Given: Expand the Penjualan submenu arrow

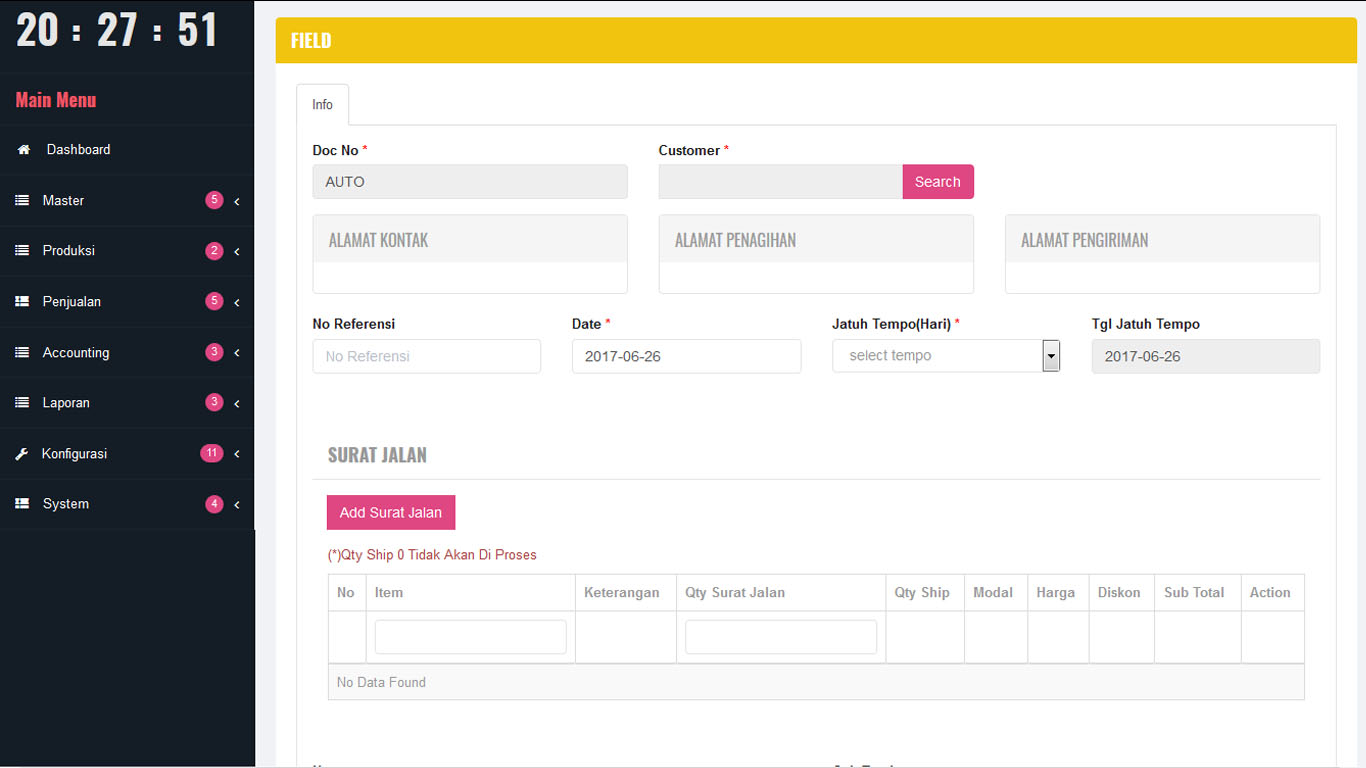Looking at the screenshot, I should [237, 302].
